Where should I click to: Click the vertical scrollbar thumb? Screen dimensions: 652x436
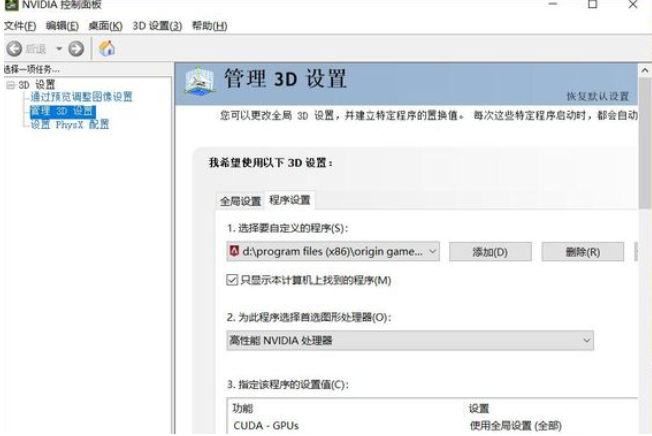[645, 143]
